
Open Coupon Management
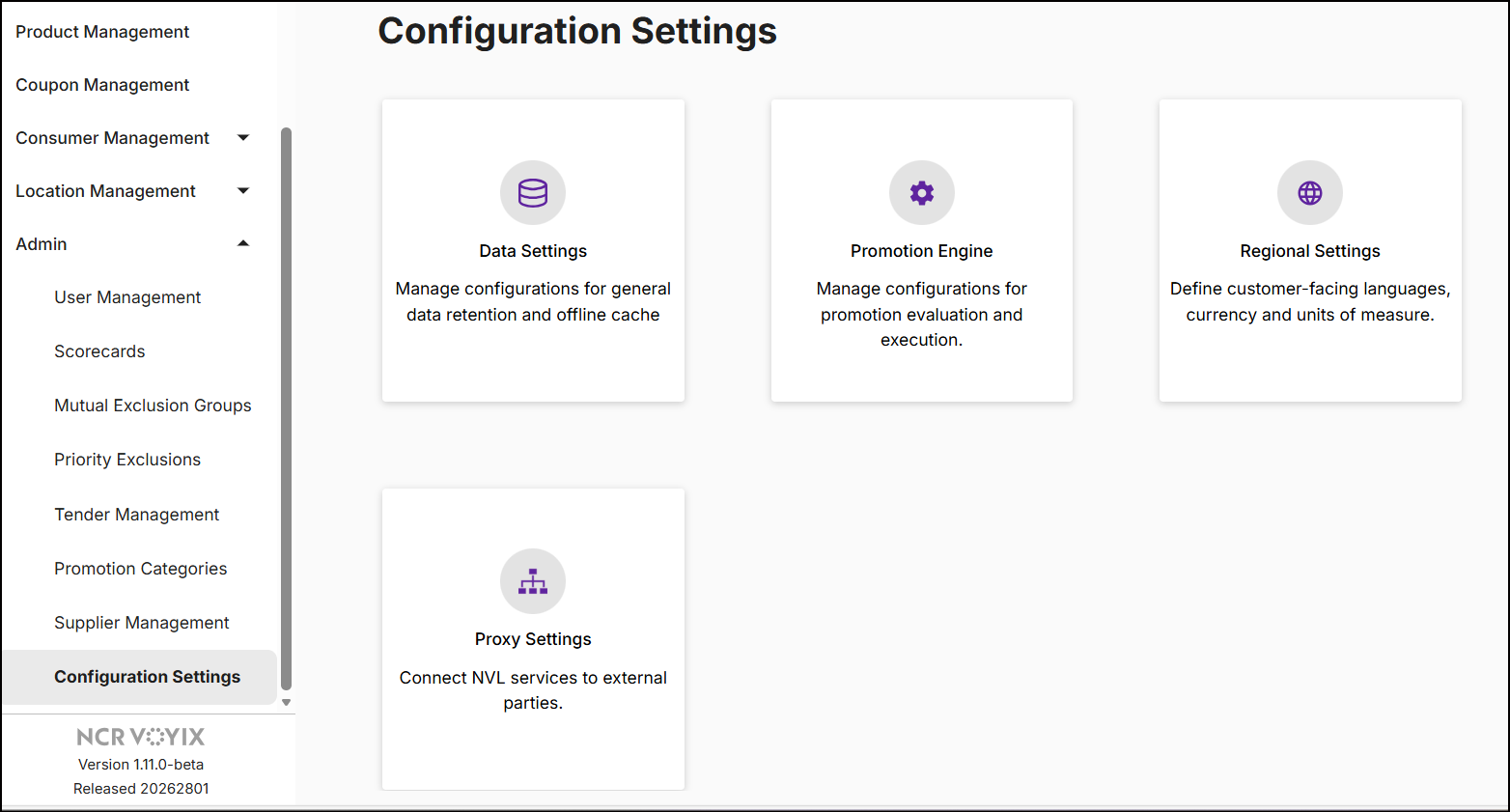click(x=102, y=84)
